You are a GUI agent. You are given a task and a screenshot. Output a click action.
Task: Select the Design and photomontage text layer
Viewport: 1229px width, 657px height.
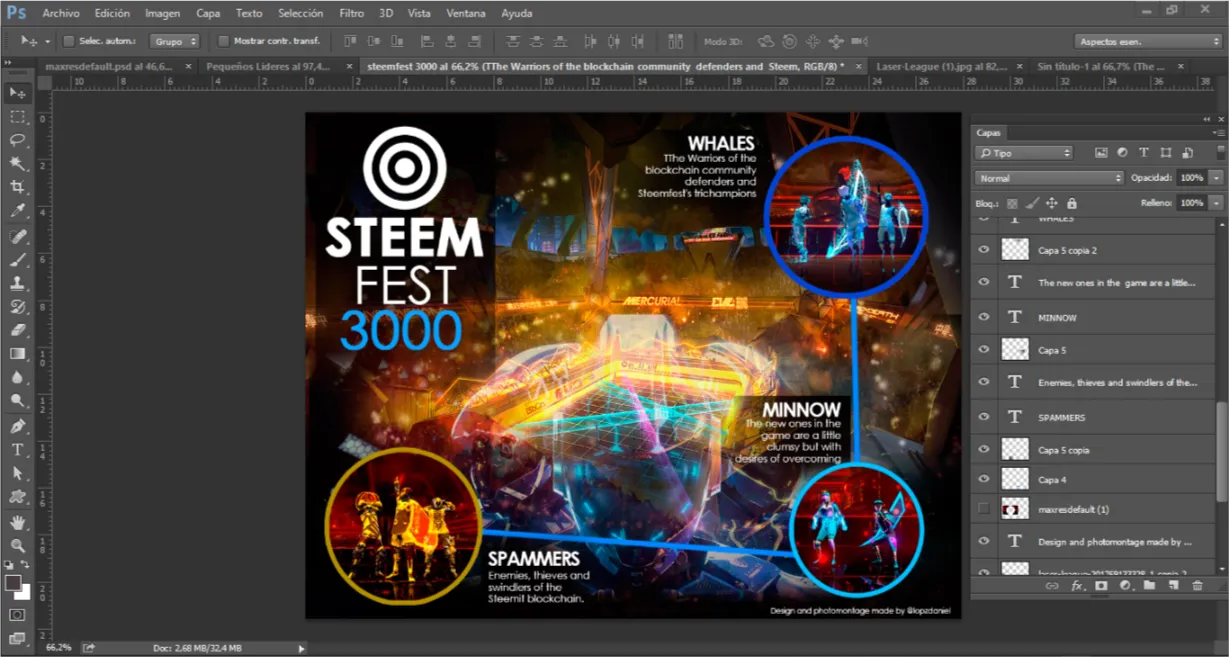(x=1095, y=541)
